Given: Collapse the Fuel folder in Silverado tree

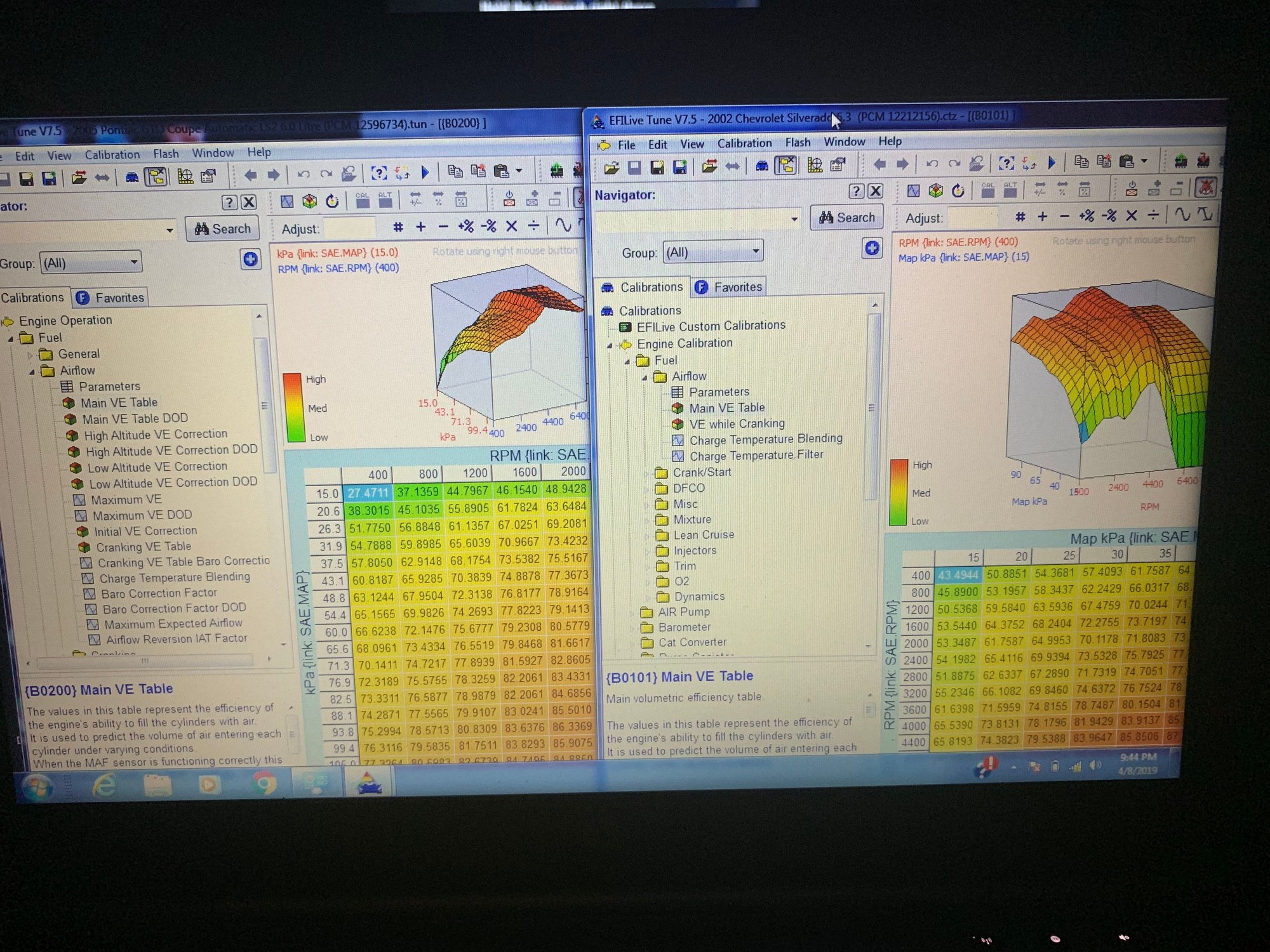Looking at the screenshot, I should [x=627, y=362].
